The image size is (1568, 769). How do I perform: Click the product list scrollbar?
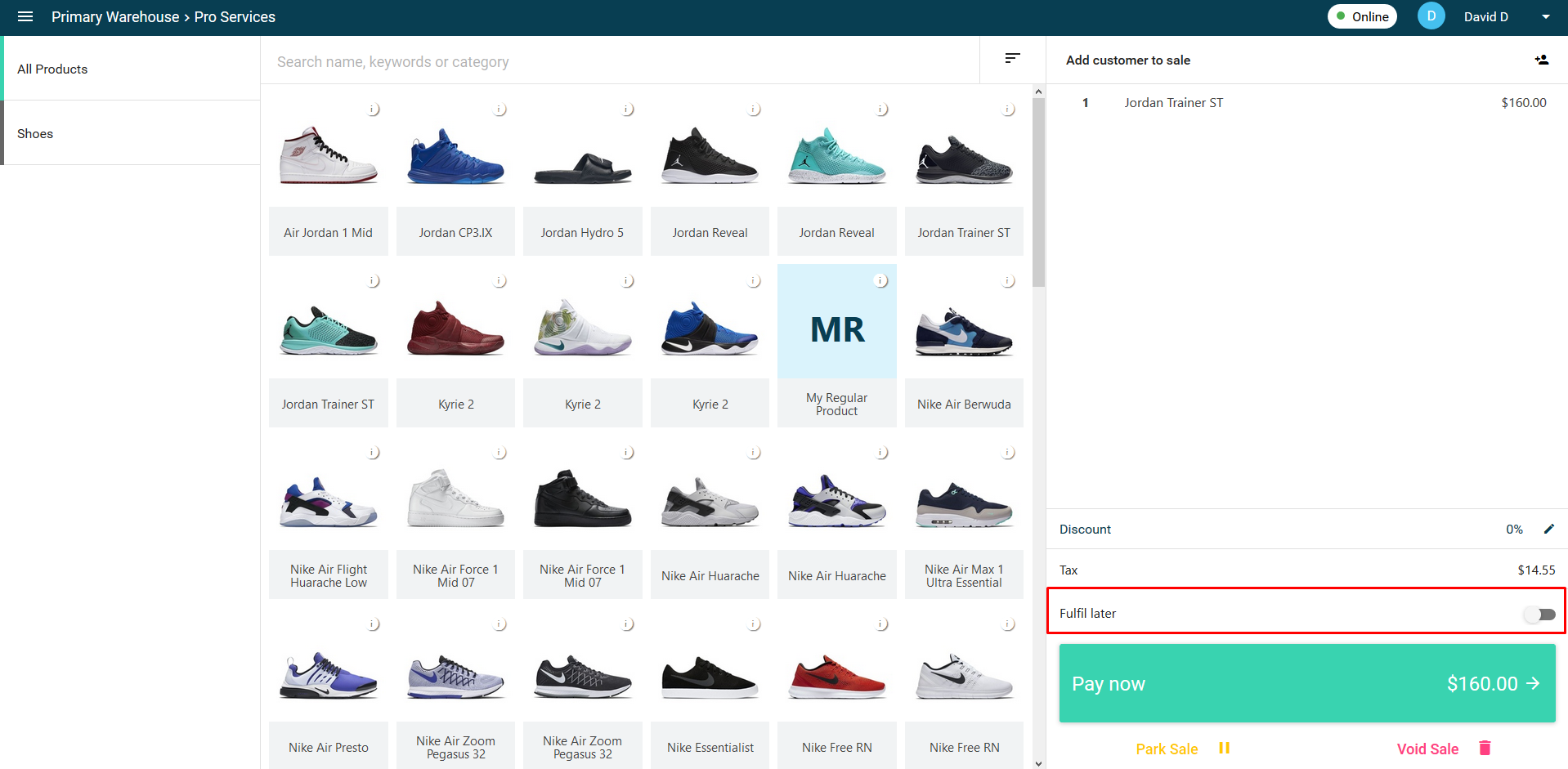(1038, 193)
